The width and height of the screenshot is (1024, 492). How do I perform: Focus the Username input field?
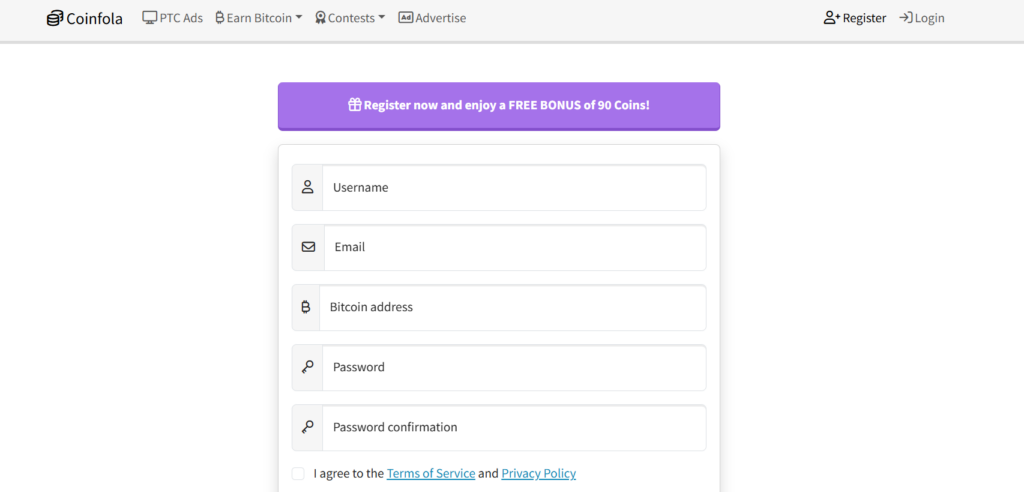(x=514, y=188)
